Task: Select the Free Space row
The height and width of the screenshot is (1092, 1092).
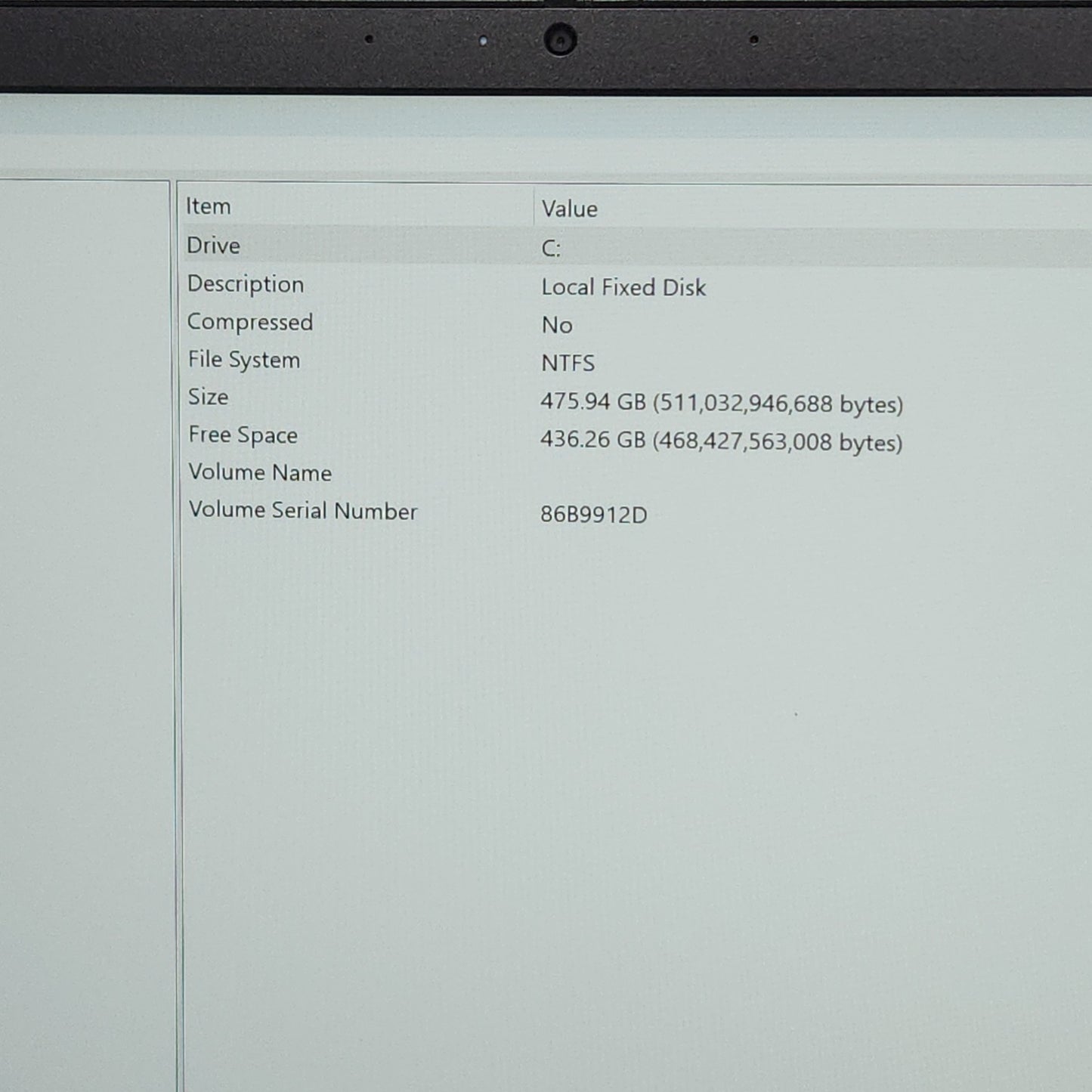Action: [243, 435]
